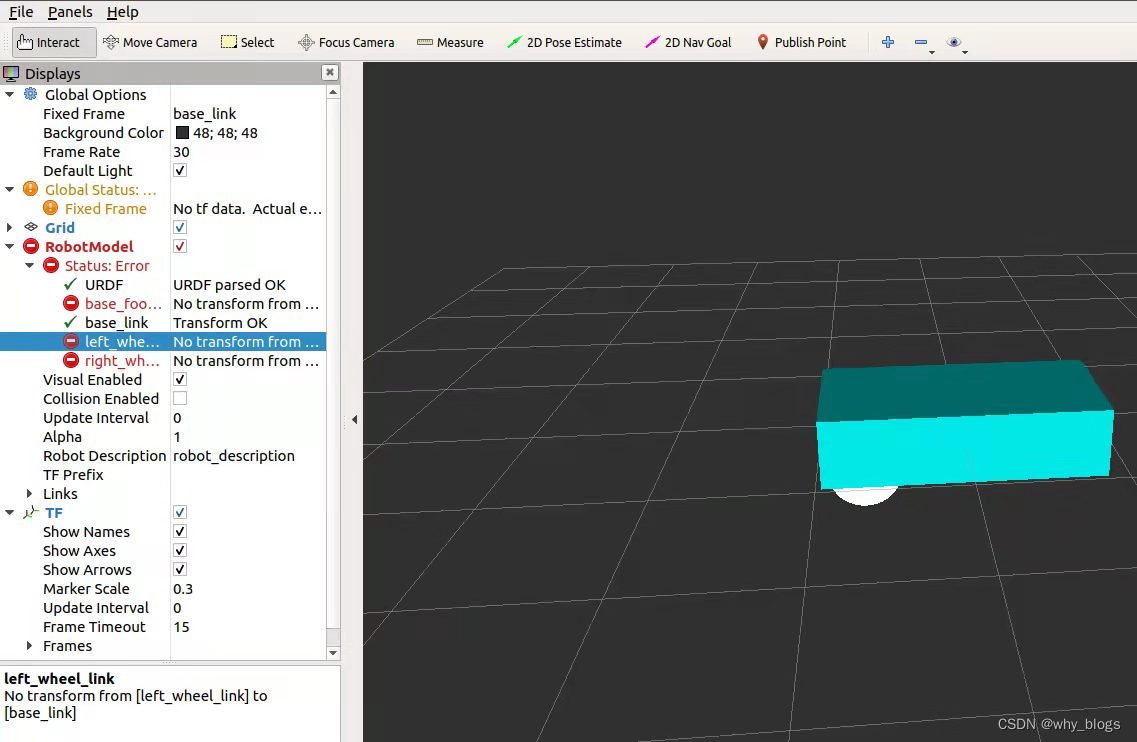Select the TF Update Interval row
Viewport: 1137px width, 742px height.
coord(163,608)
